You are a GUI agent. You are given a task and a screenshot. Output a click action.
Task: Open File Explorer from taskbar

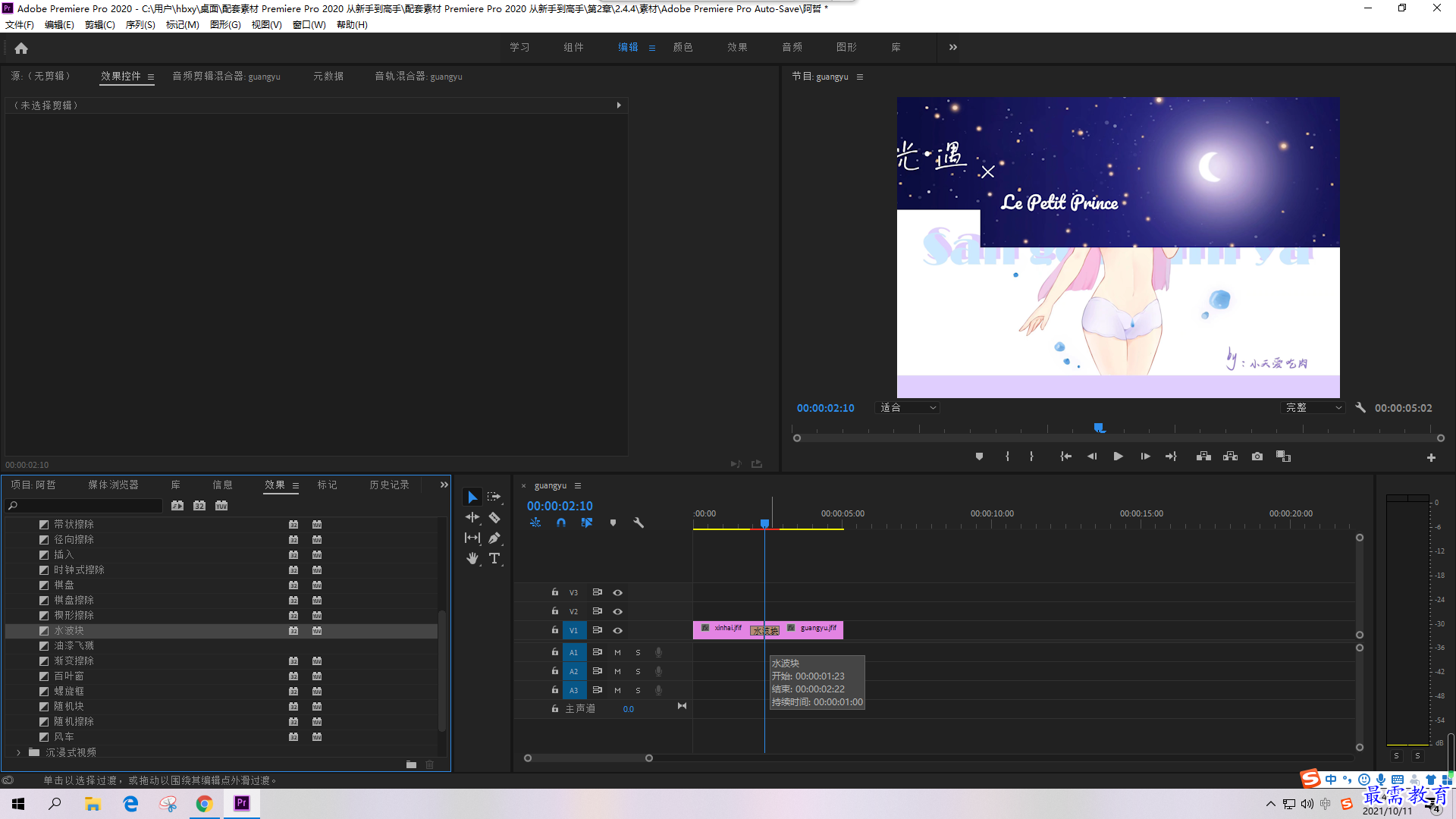coord(93,804)
